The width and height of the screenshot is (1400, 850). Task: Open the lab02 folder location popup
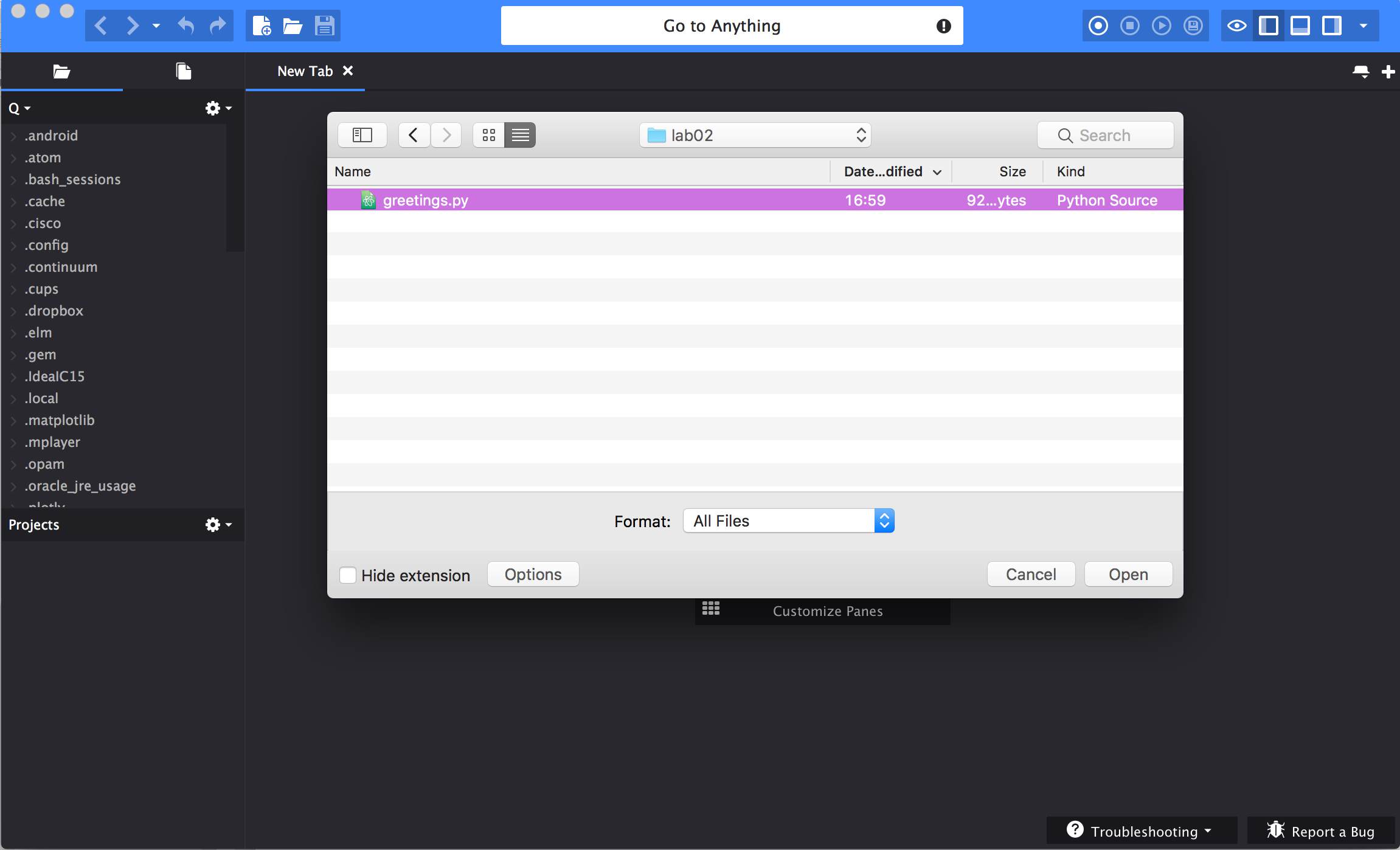tap(755, 135)
